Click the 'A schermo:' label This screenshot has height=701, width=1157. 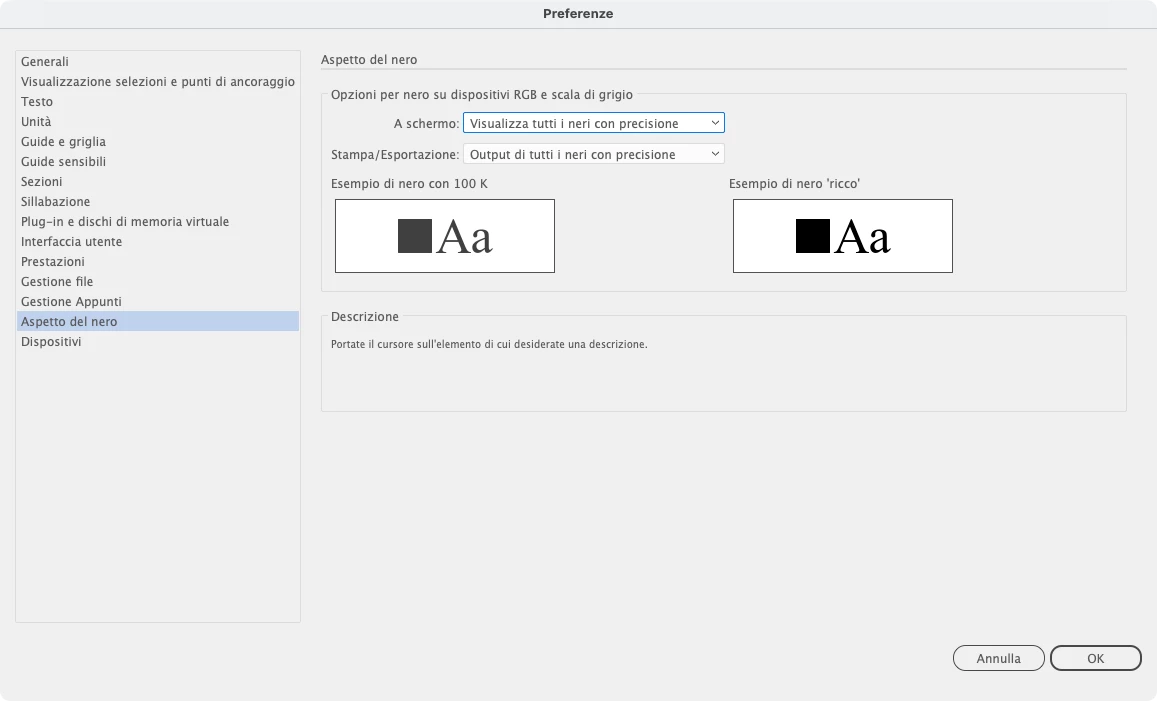[426, 123]
